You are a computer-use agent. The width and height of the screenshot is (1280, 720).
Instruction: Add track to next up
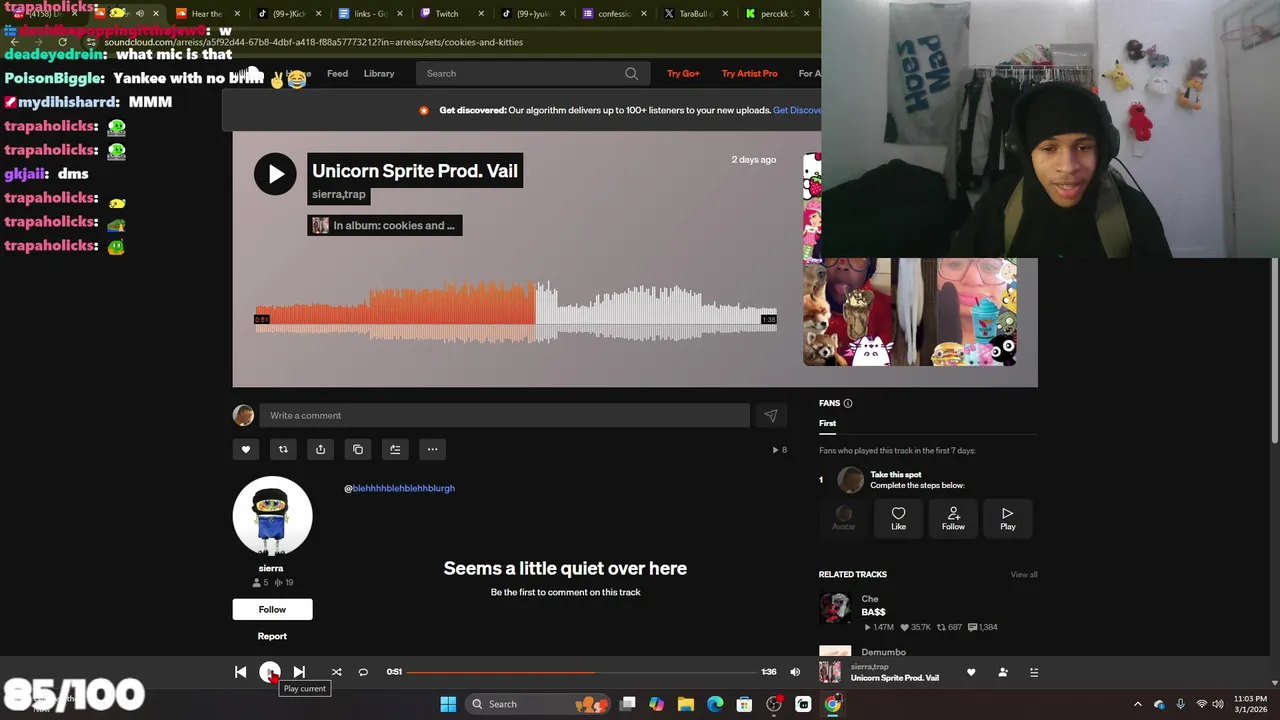pos(395,449)
